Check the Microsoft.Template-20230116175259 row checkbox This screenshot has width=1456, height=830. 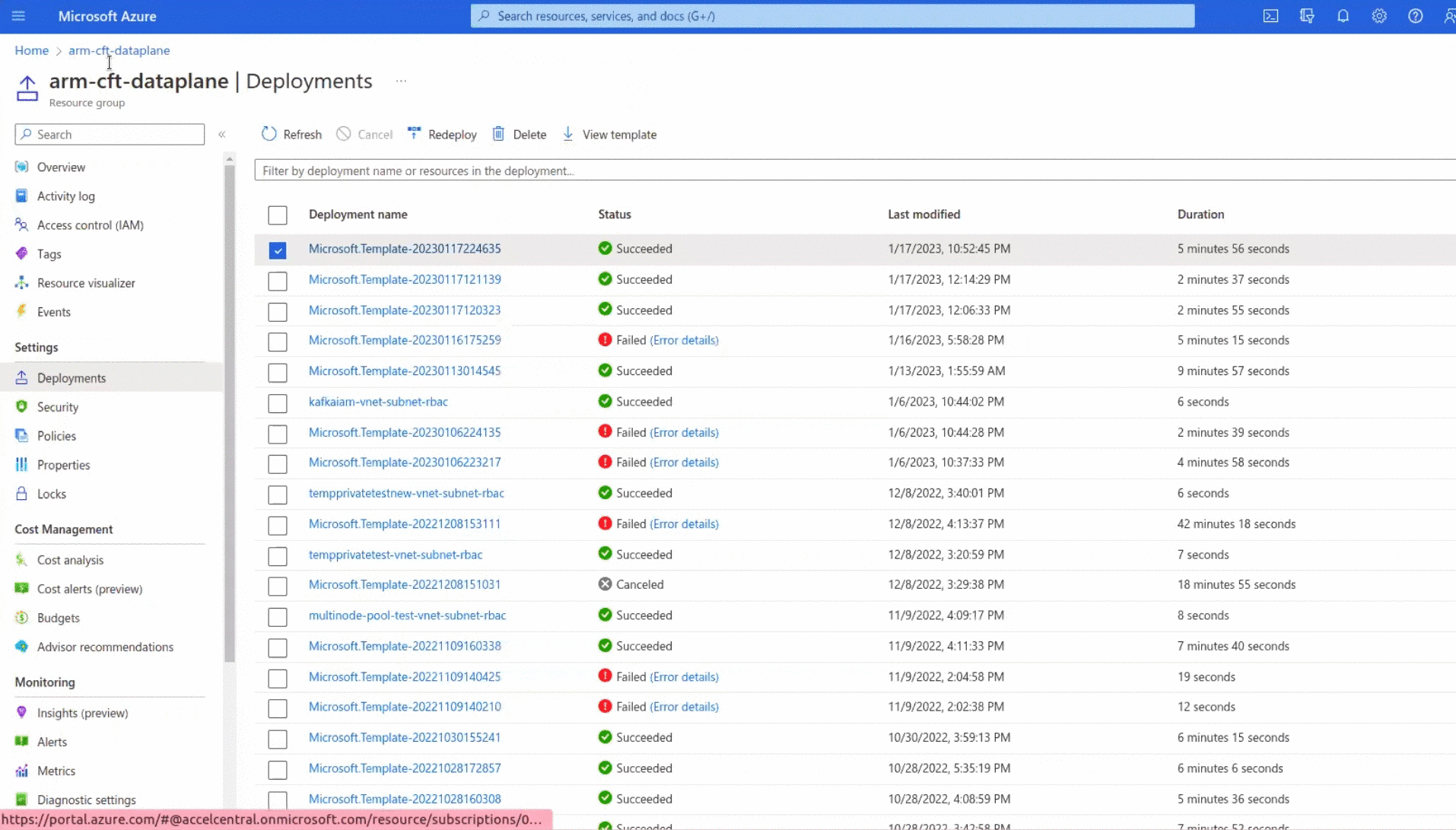click(x=278, y=342)
